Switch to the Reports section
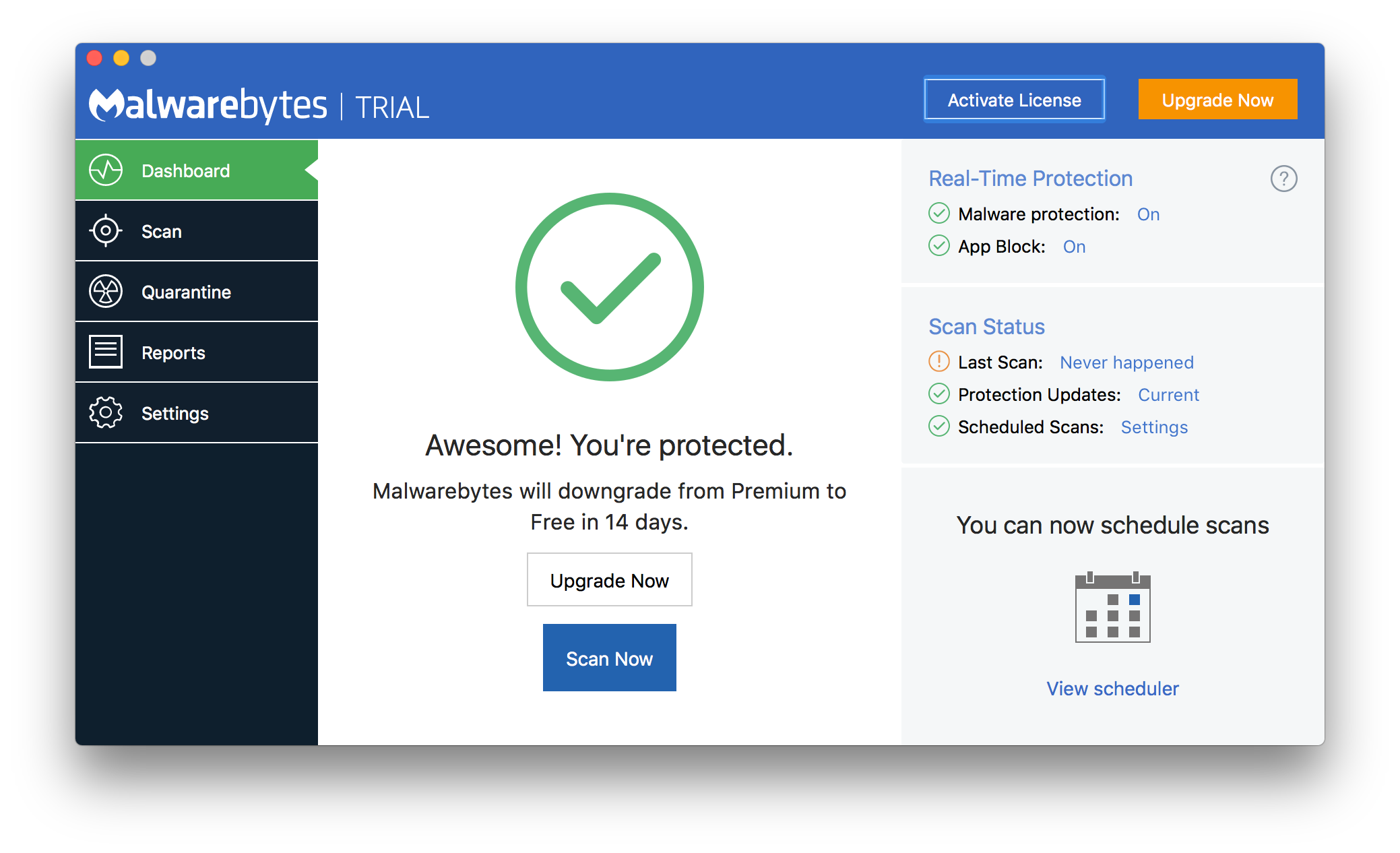The height and width of the screenshot is (853, 1400). (197, 352)
